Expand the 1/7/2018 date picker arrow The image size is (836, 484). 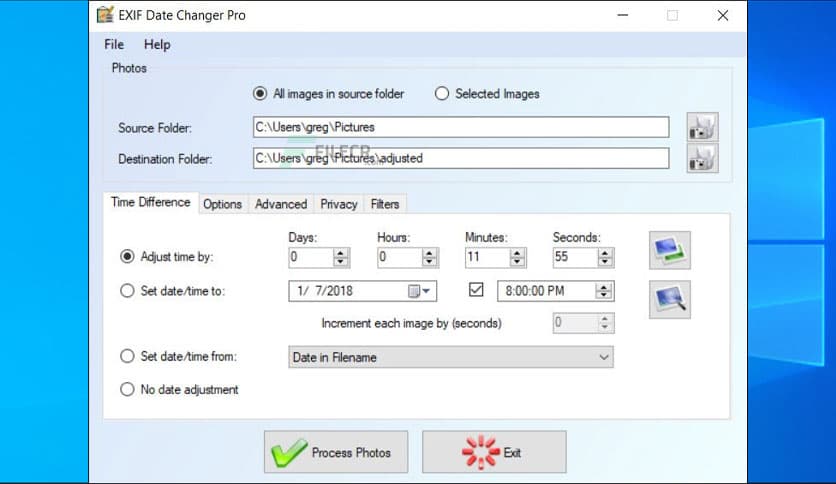tap(426, 291)
